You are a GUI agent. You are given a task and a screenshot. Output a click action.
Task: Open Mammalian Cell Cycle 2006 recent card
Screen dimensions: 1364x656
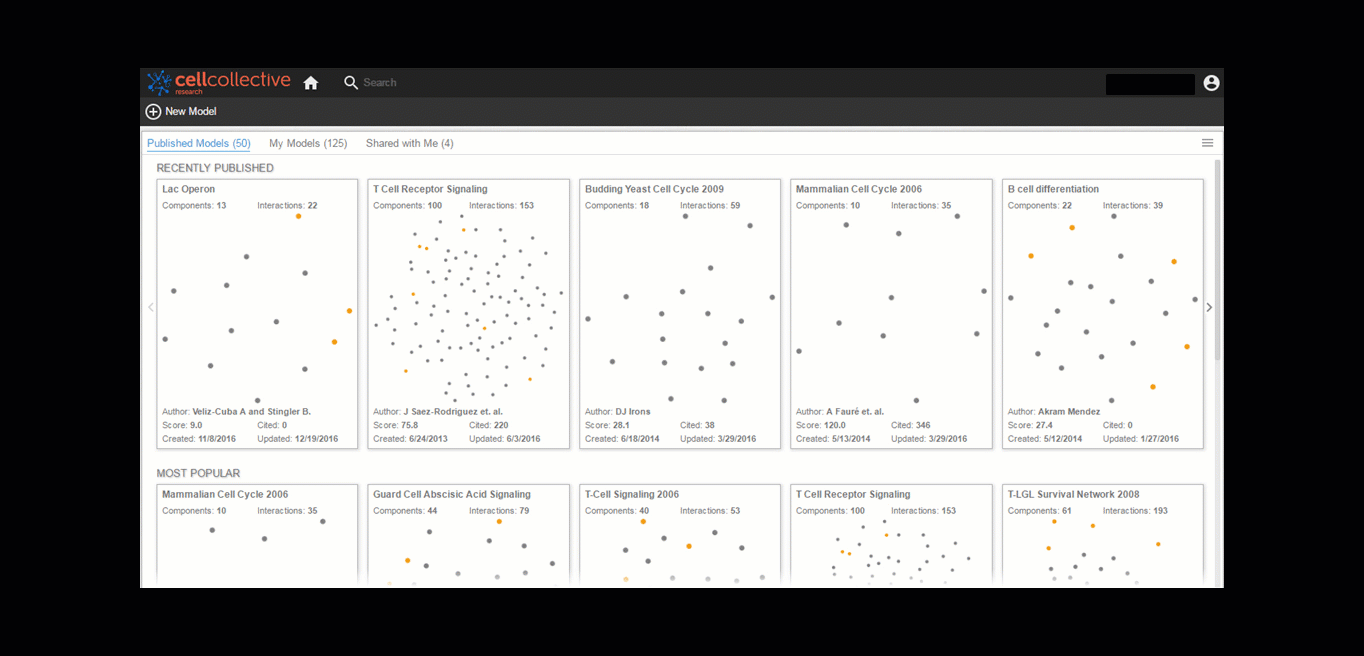tap(892, 314)
